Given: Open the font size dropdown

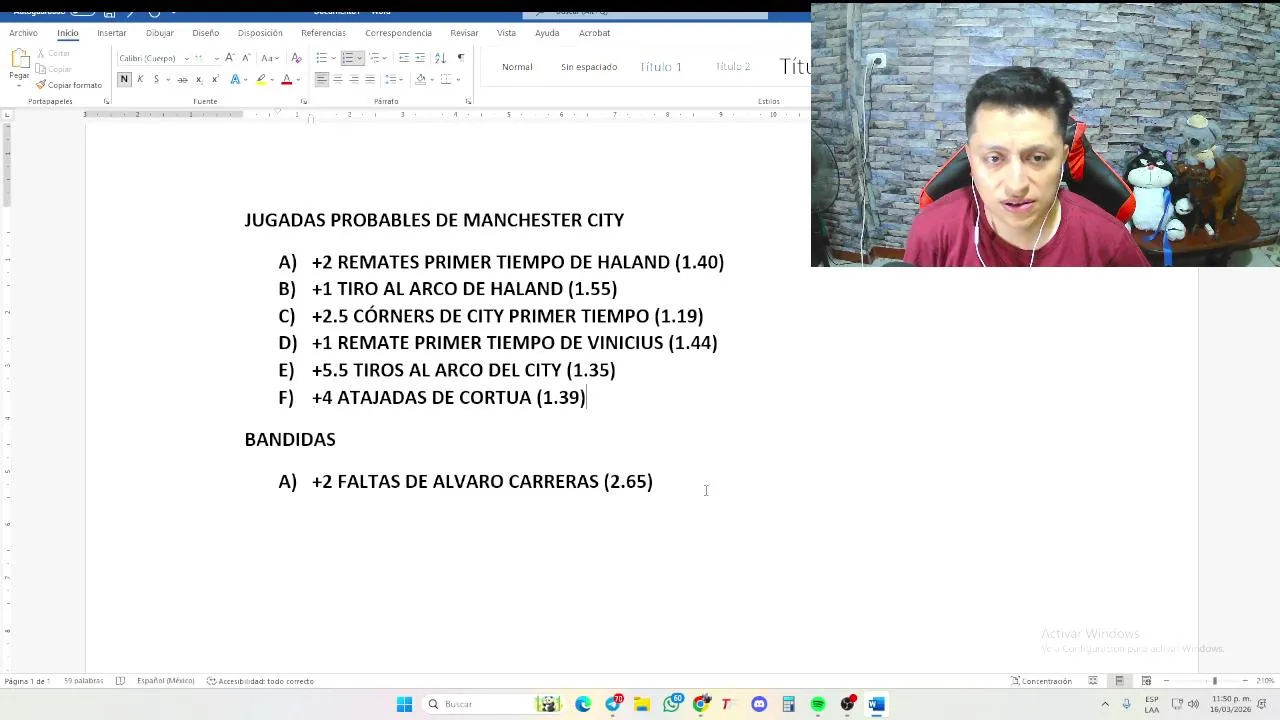Looking at the screenshot, I should point(216,58).
